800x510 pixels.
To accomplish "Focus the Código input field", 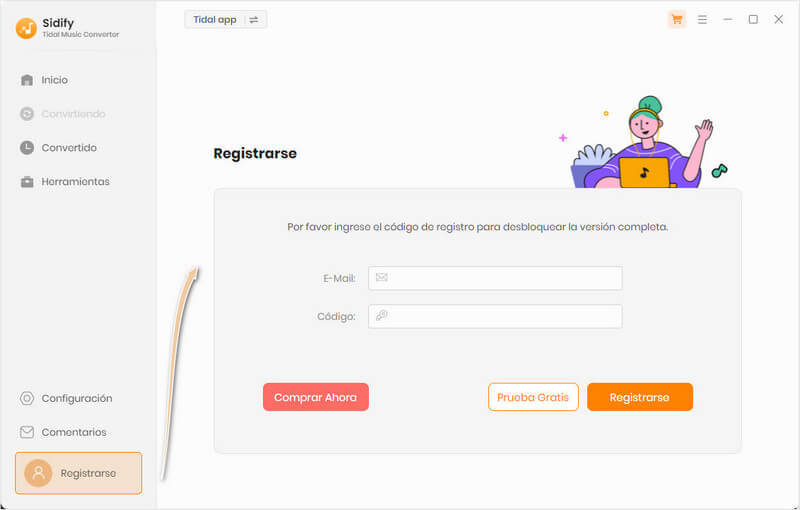I will click(x=495, y=317).
